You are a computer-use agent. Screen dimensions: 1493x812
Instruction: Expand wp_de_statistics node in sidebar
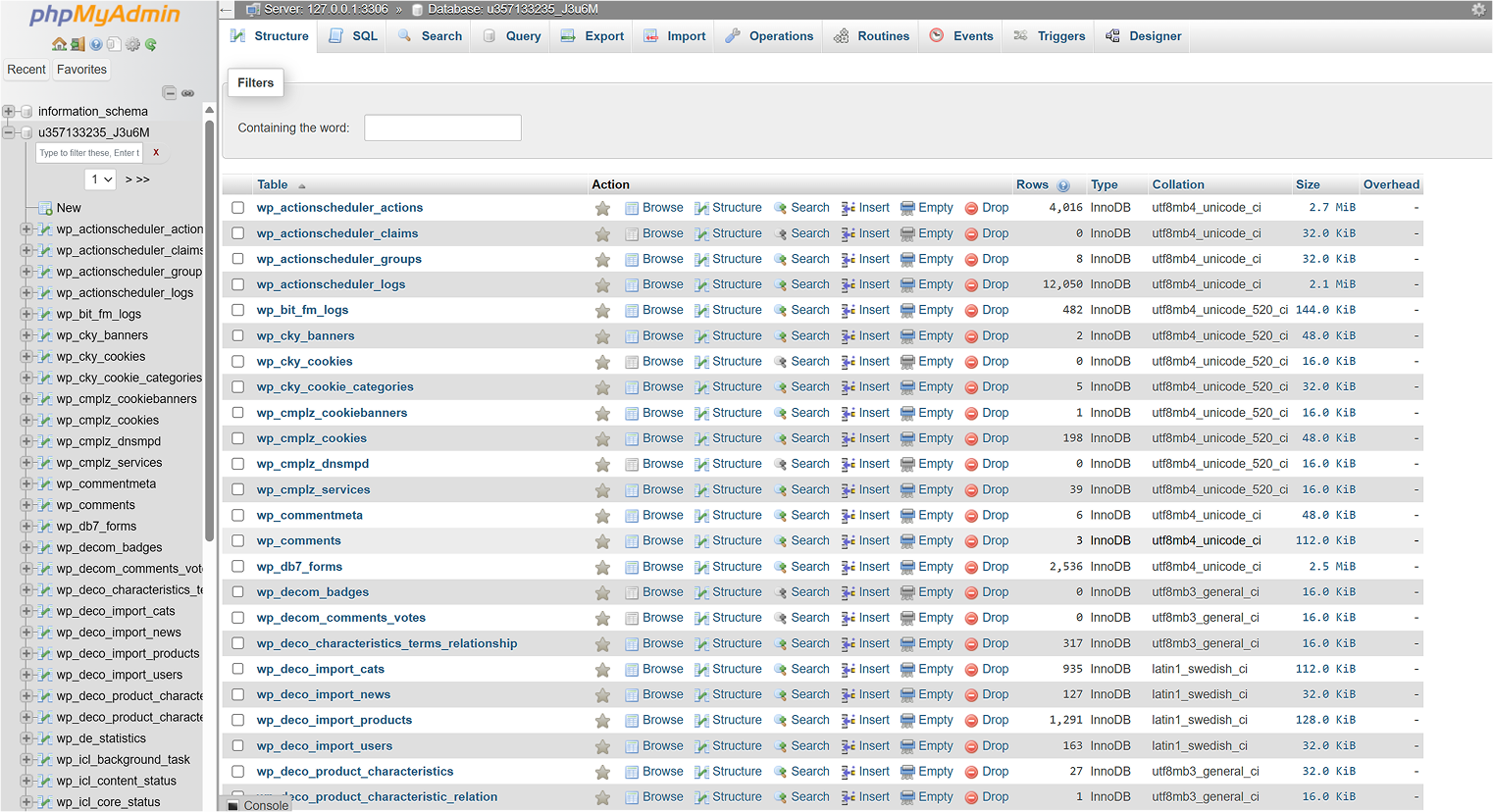click(x=26, y=738)
